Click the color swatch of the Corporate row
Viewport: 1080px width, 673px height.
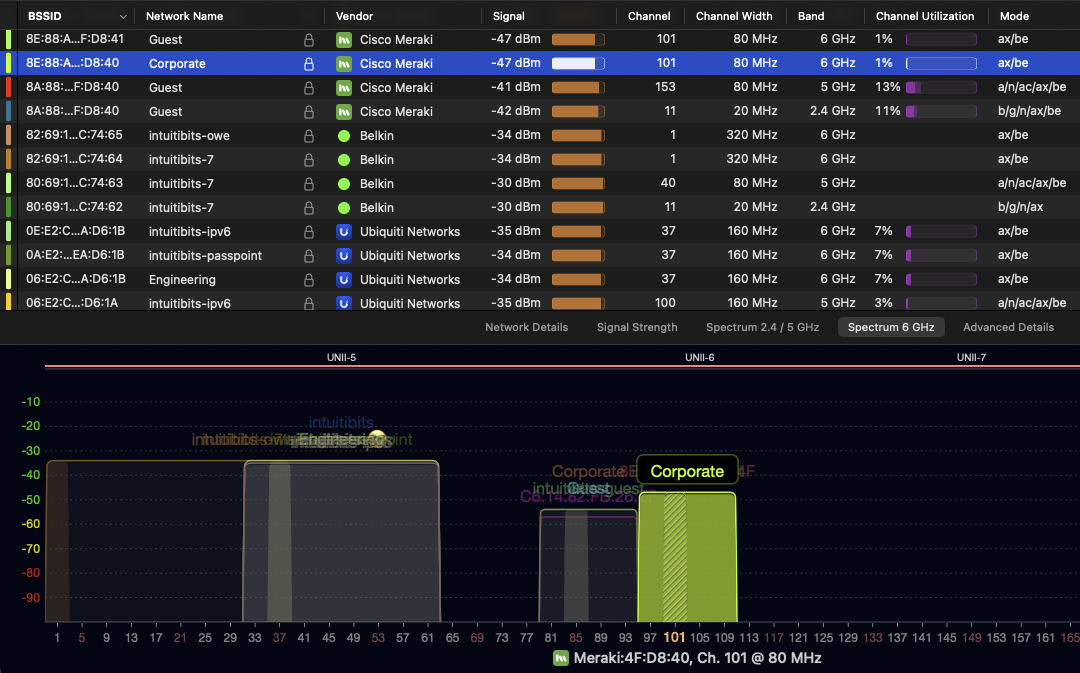[x=8, y=63]
